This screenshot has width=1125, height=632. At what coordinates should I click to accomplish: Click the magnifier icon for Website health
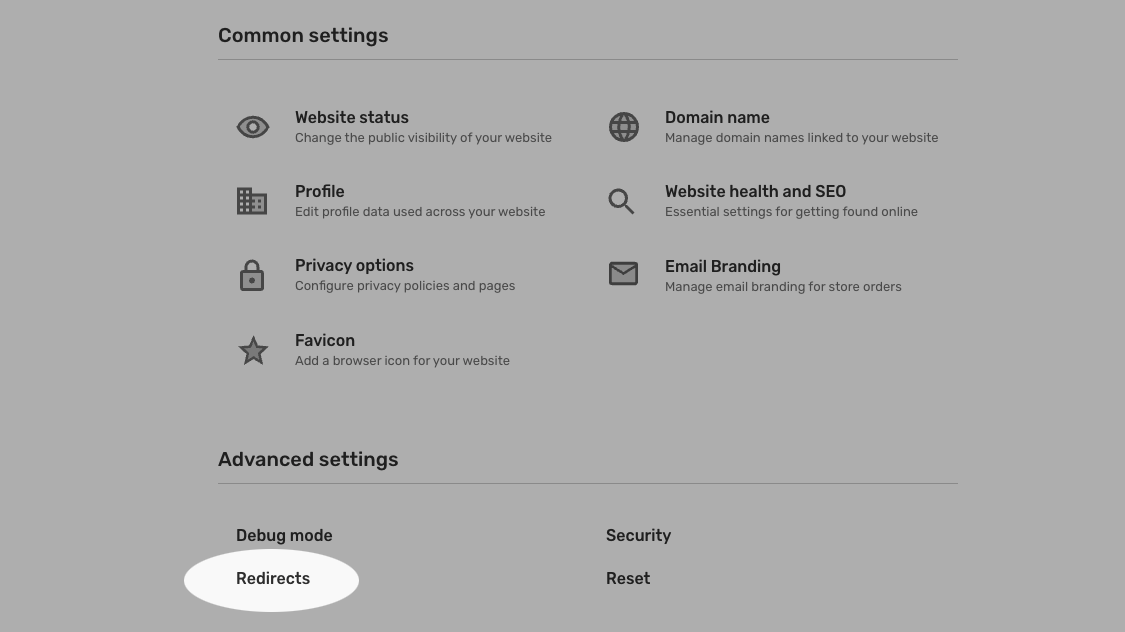pos(621,202)
